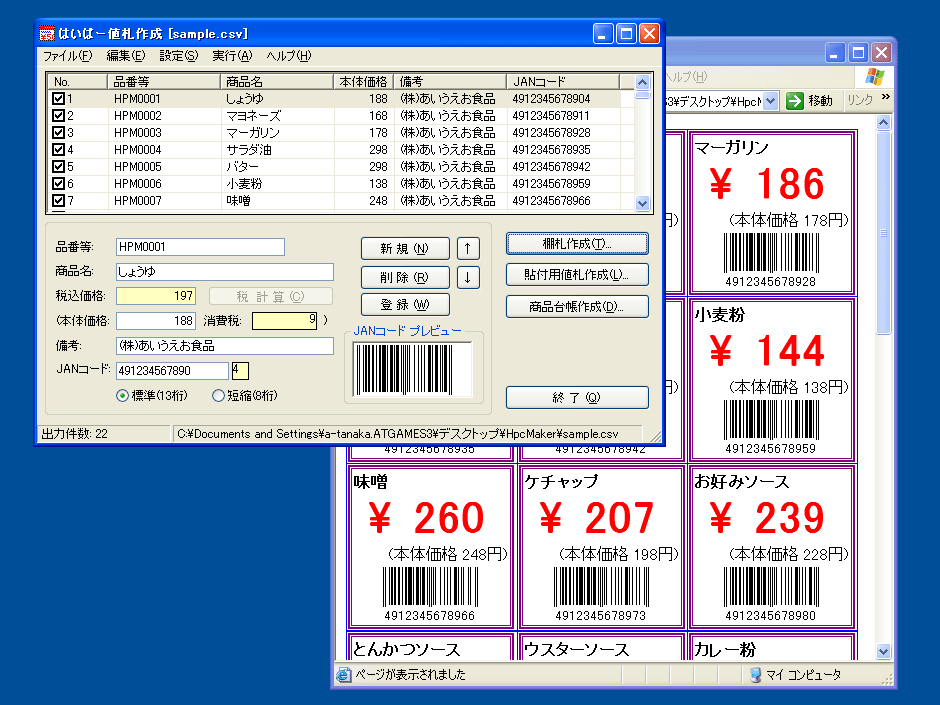Toggle checkbox for row 4 サラダ油
This screenshot has width=940, height=705.
[x=58, y=149]
